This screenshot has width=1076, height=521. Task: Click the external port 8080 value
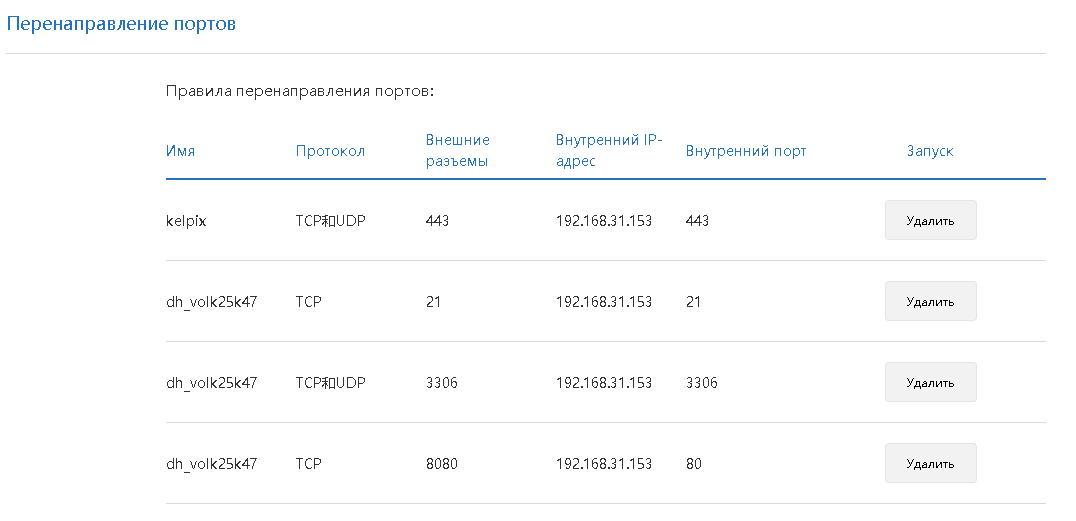click(441, 464)
